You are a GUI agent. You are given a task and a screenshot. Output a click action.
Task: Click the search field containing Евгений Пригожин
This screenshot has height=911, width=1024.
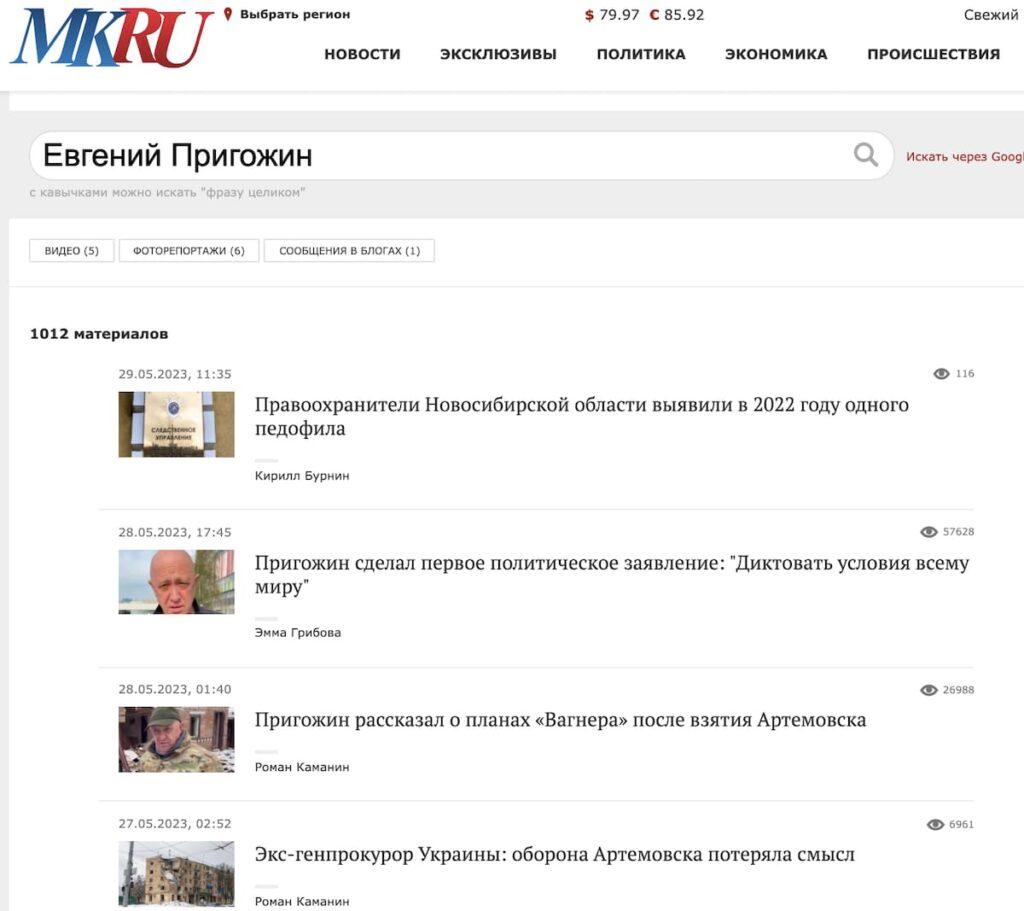click(x=440, y=156)
